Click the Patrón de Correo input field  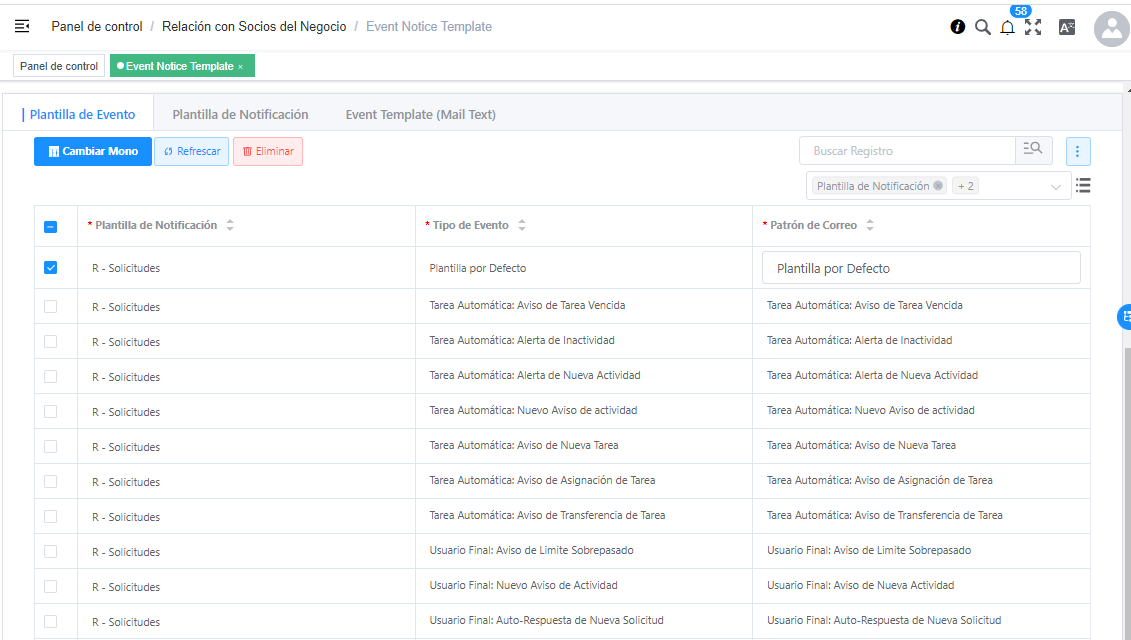[920, 268]
